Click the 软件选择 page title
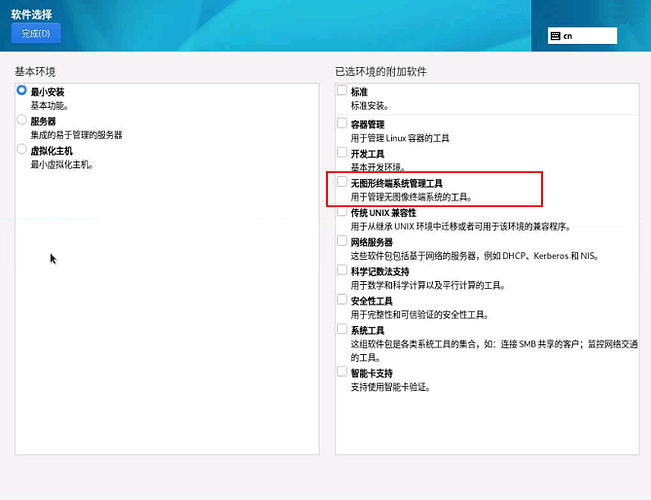651x500 pixels. click(33, 14)
